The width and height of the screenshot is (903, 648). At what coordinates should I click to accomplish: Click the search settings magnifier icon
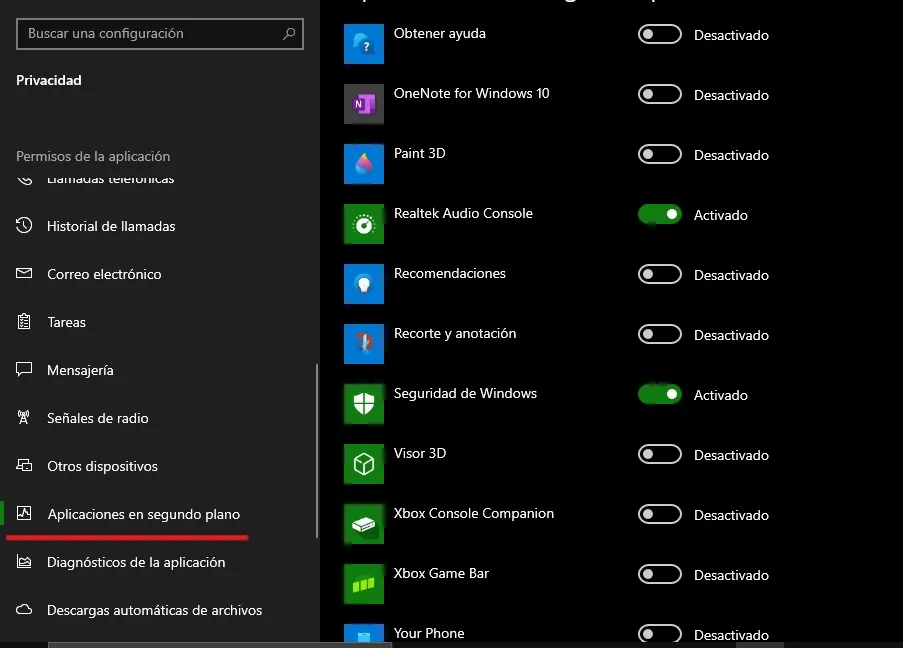coord(289,33)
